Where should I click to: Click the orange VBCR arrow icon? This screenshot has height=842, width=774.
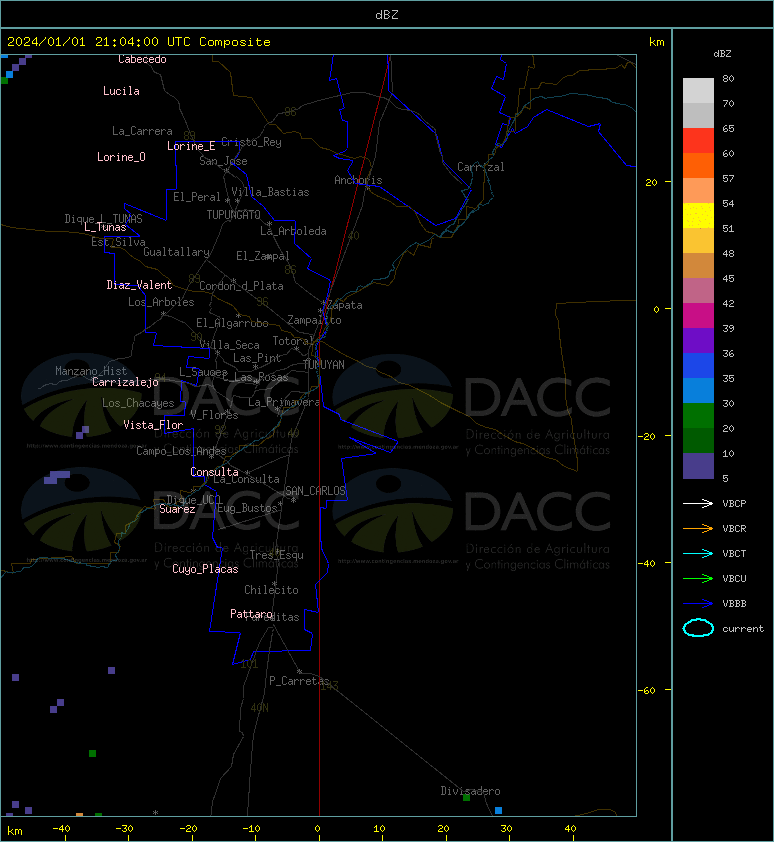click(698, 528)
